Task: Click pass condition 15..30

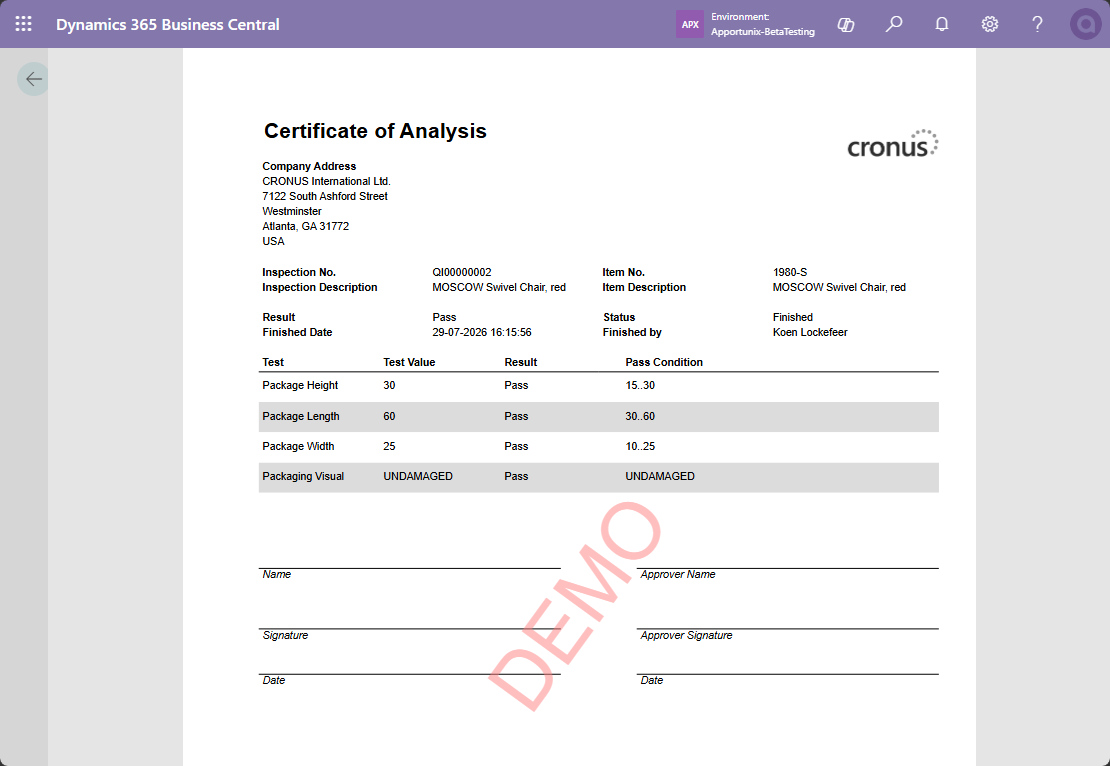Action: 640,386
